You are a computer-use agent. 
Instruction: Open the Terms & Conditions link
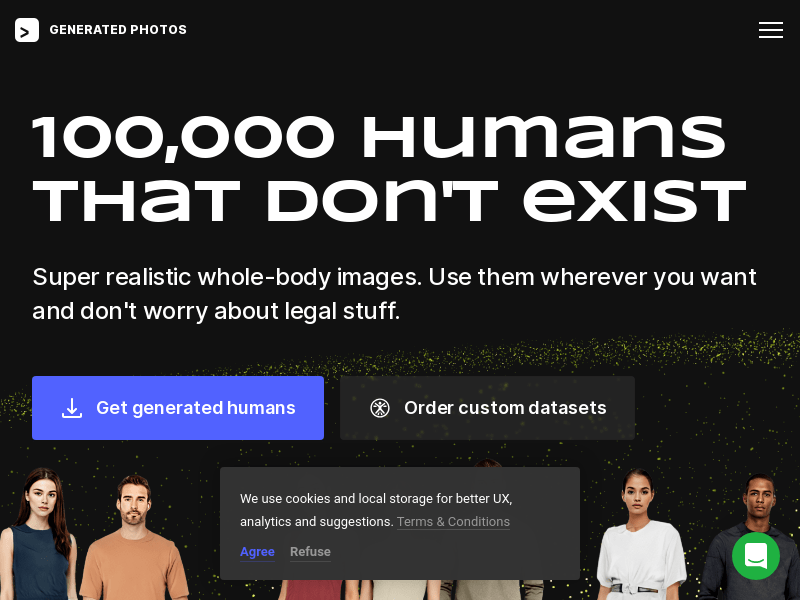(x=453, y=522)
